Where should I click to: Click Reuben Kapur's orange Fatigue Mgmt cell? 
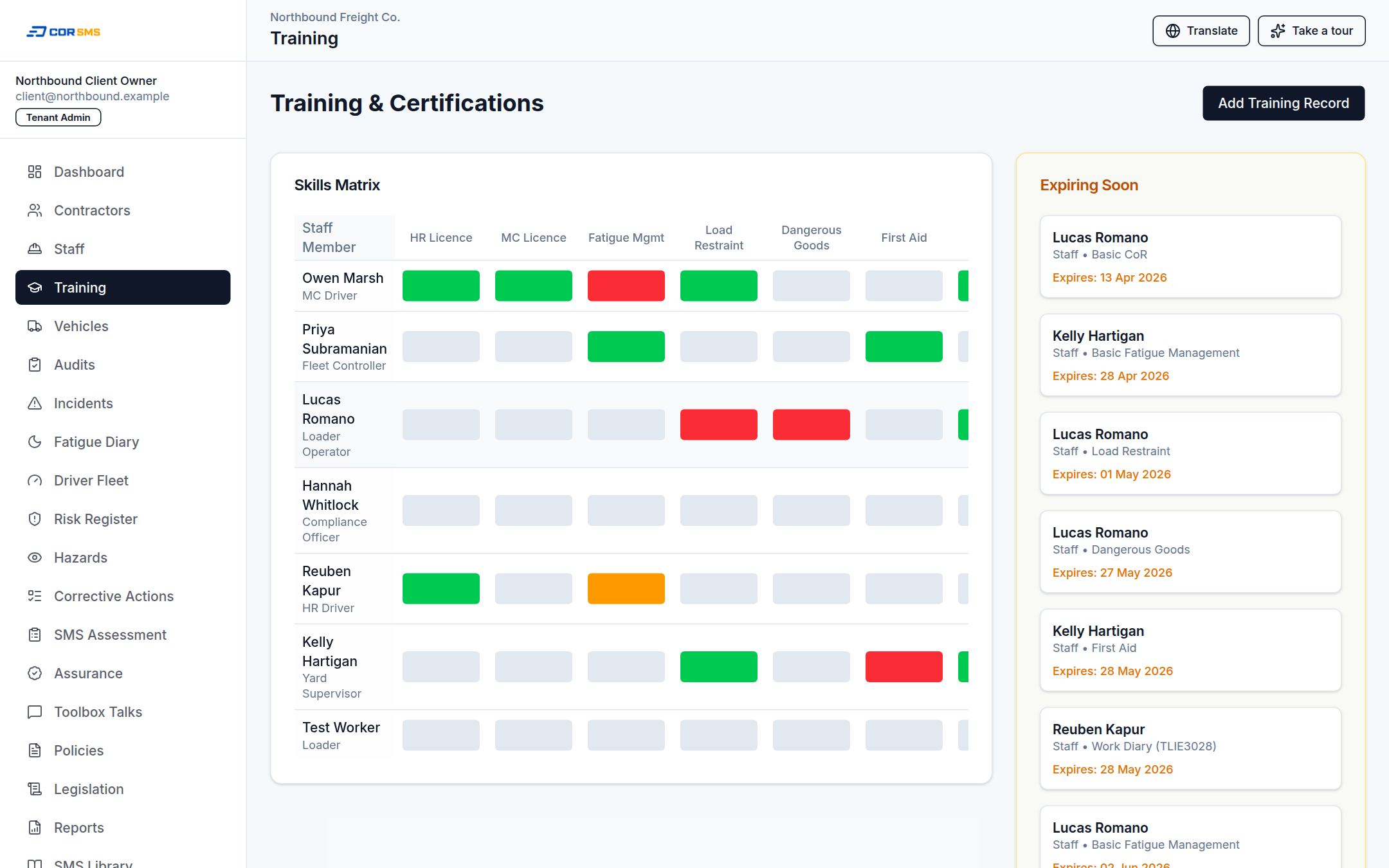click(x=626, y=588)
